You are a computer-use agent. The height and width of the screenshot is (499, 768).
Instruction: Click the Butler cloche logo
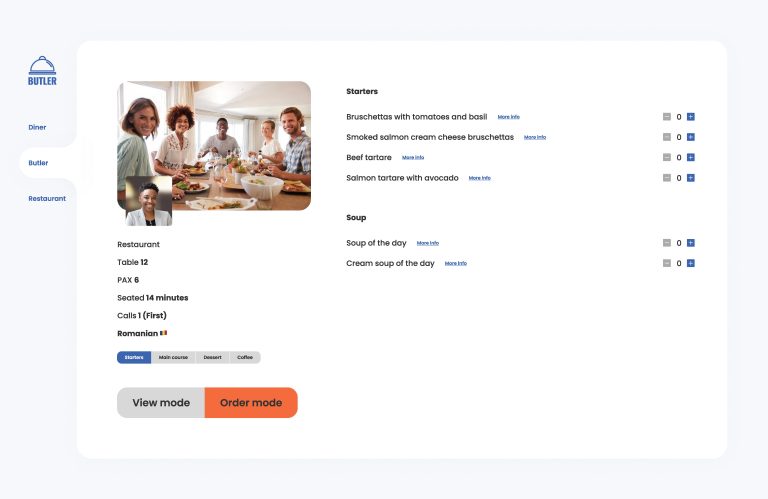click(42, 70)
